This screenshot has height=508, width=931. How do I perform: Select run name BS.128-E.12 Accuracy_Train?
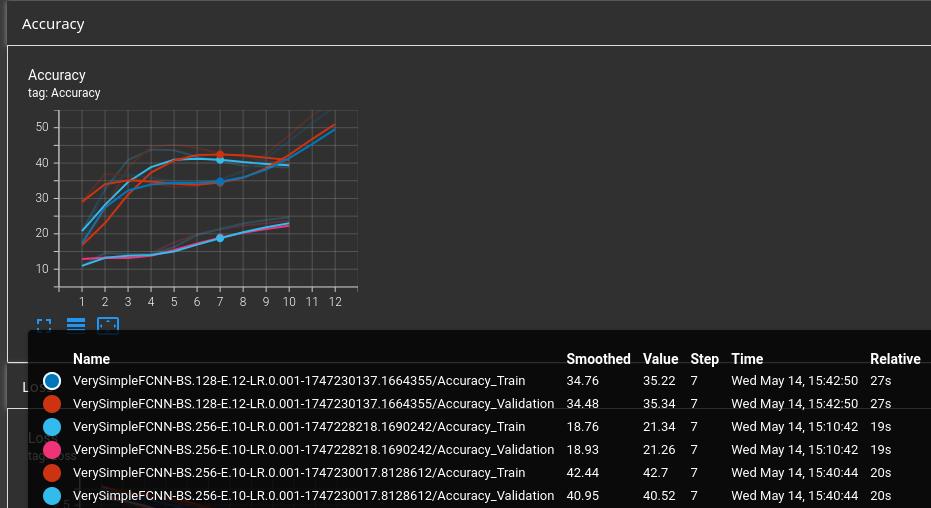[x=299, y=380]
